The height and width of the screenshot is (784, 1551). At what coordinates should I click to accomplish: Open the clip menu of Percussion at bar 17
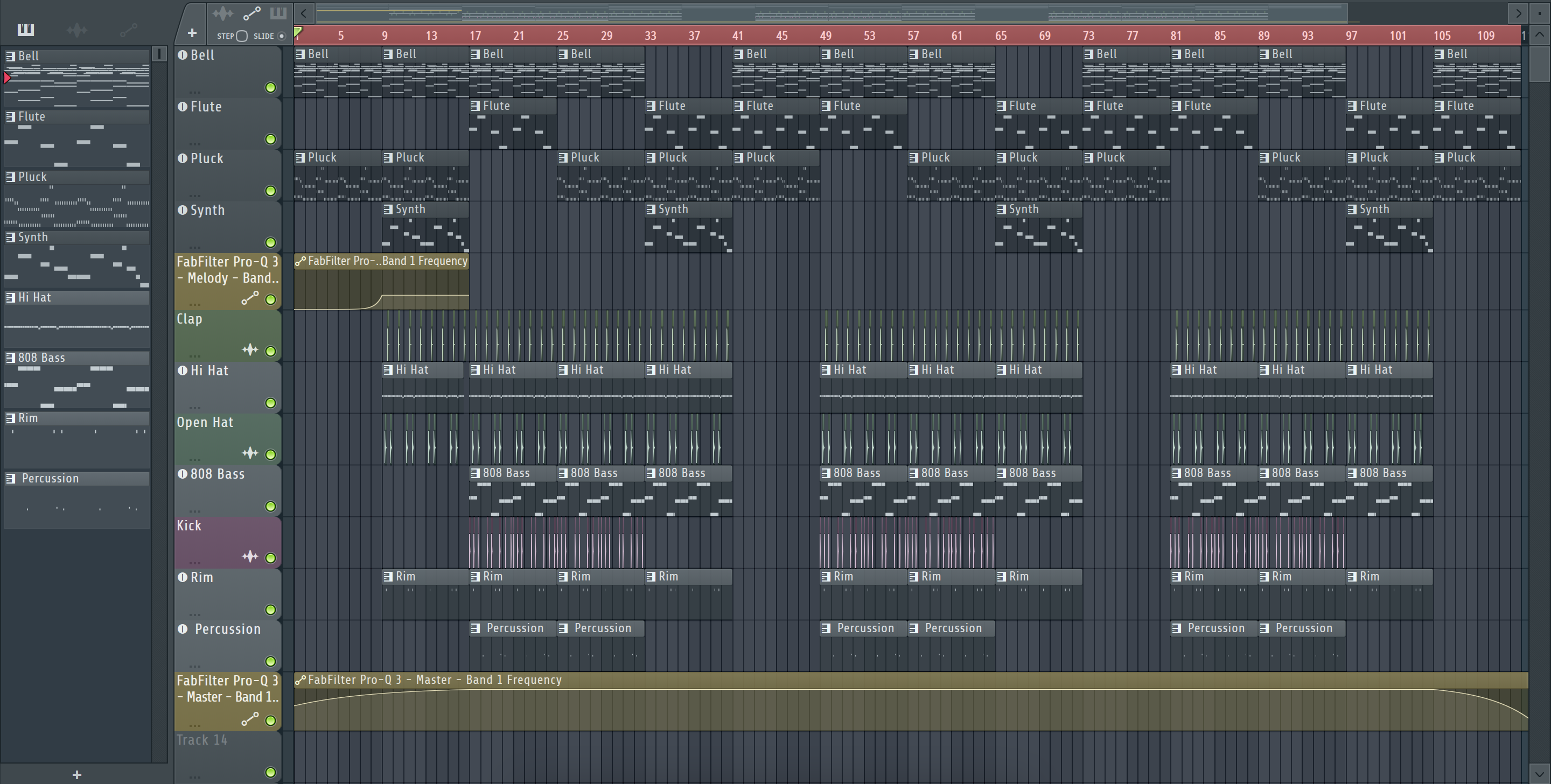476,628
